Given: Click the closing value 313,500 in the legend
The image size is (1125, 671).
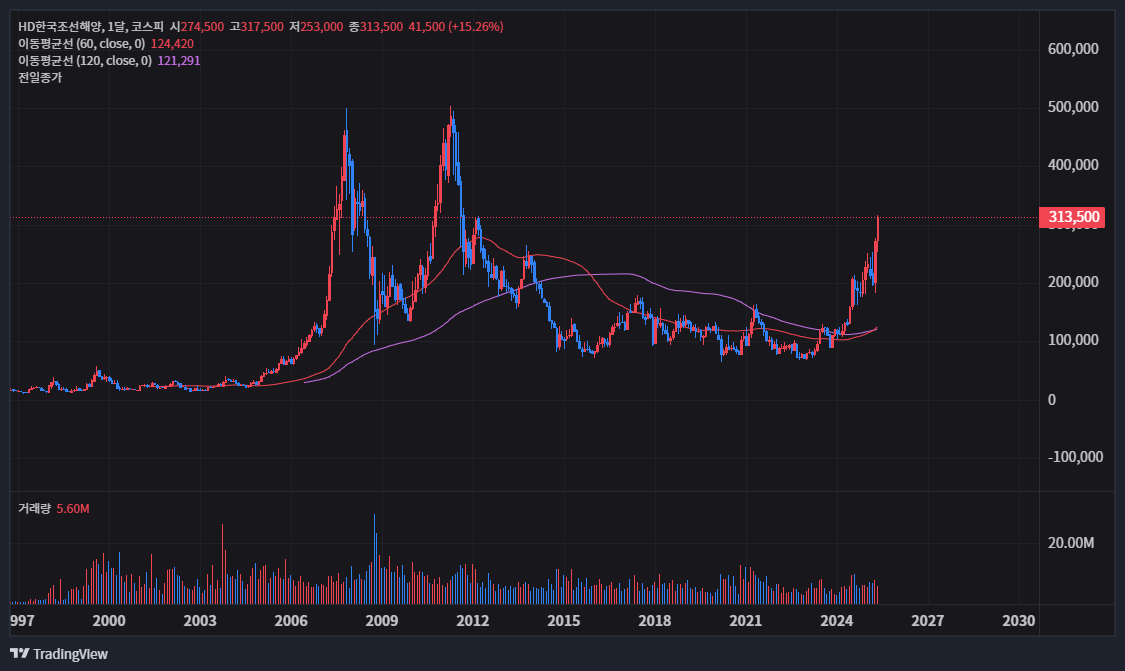Looking at the screenshot, I should (381, 27).
